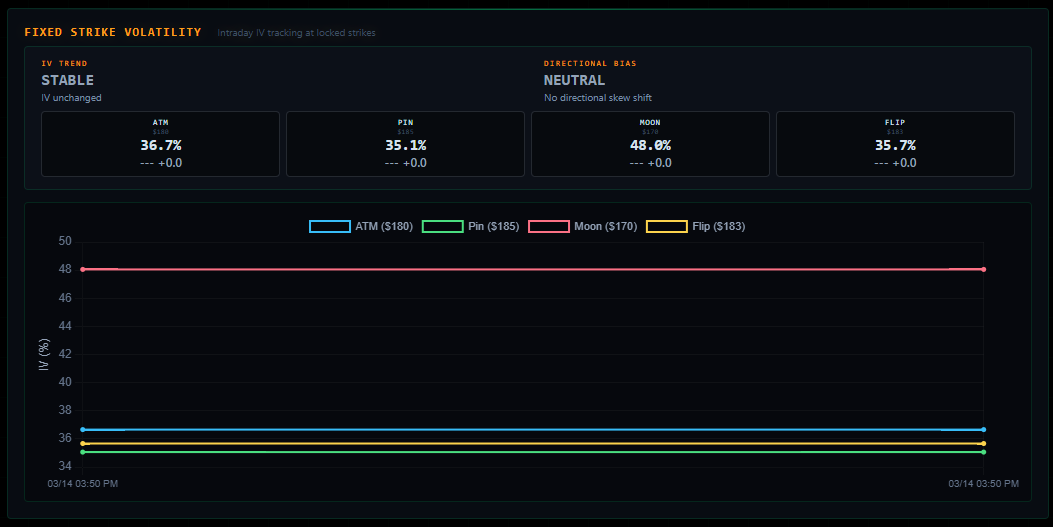Click the '48' y-axis tick label
The image size is (1053, 527).
point(65,270)
